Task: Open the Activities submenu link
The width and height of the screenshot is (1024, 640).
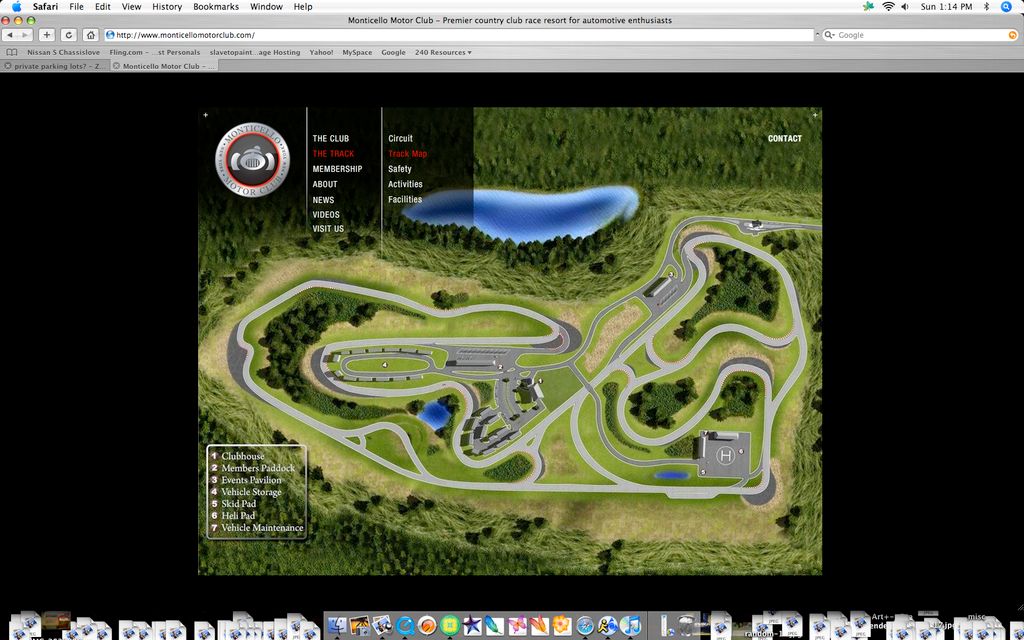Action: point(405,184)
